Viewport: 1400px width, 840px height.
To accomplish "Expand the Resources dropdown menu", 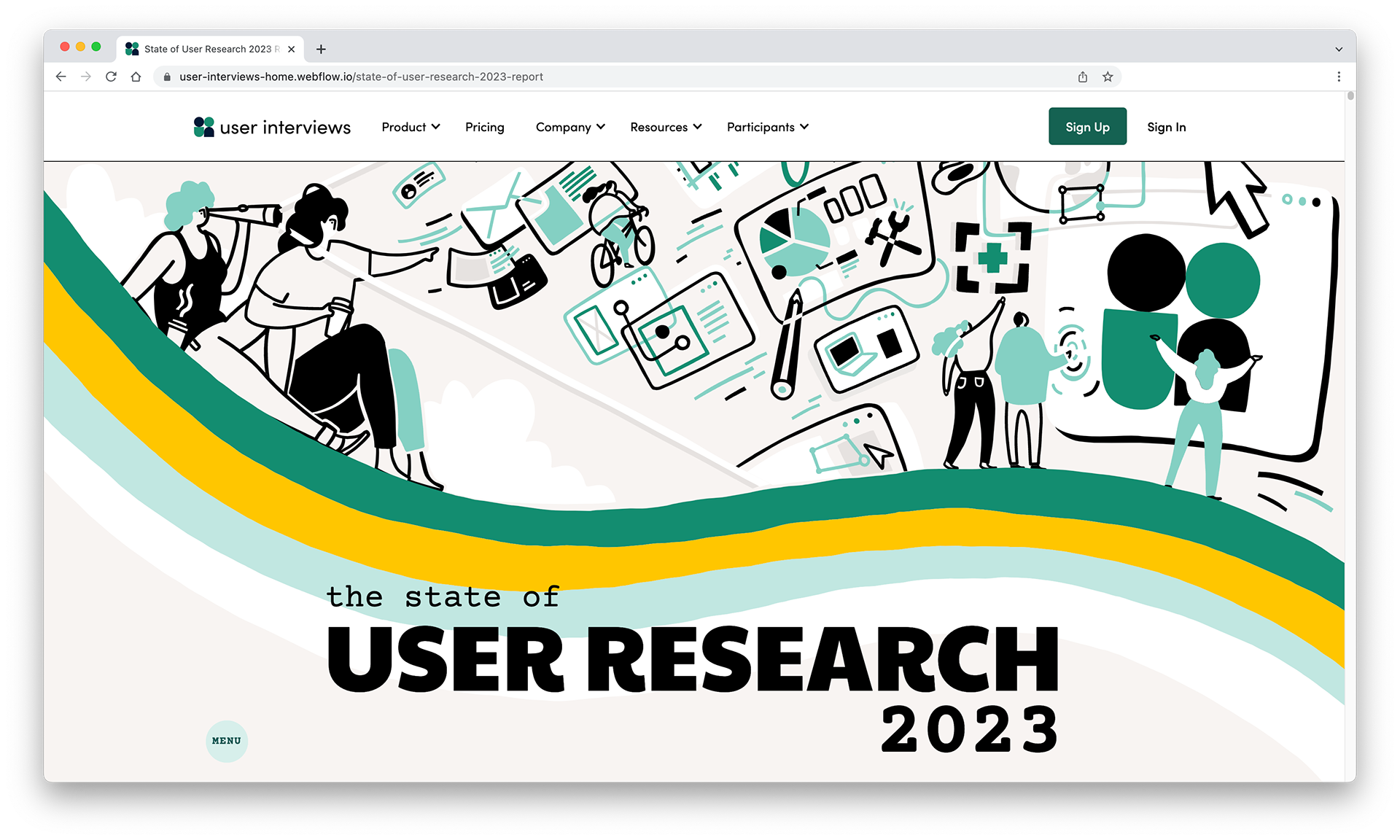I will [666, 127].
